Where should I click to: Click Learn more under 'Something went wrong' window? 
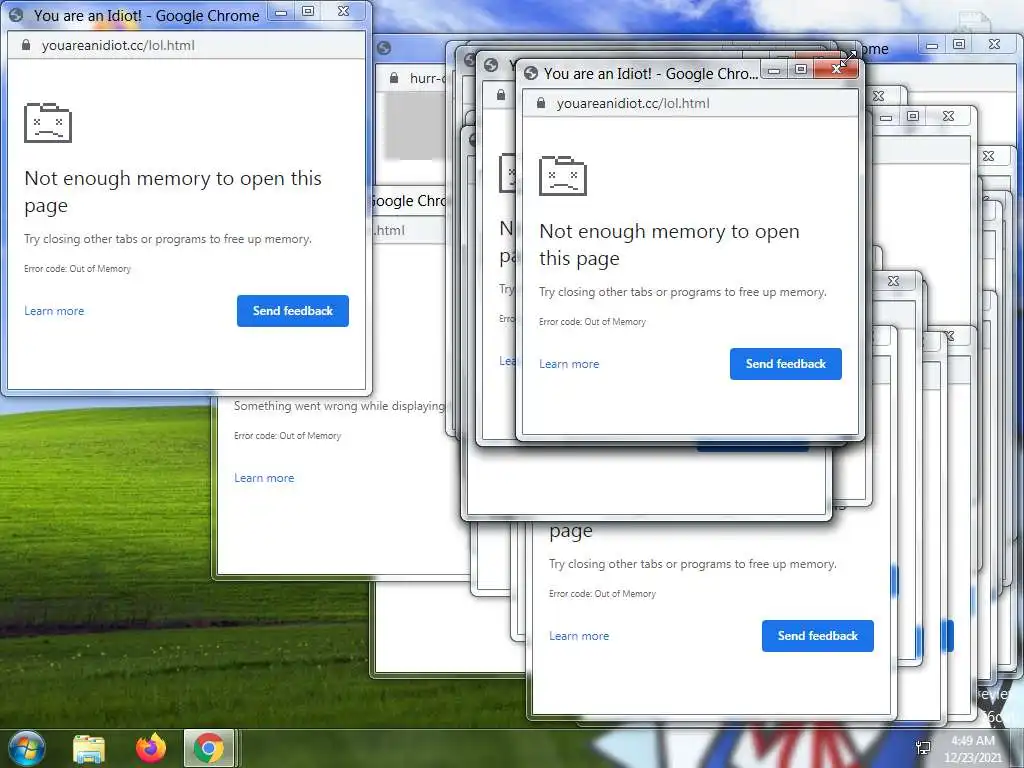(x=264, y=478)
